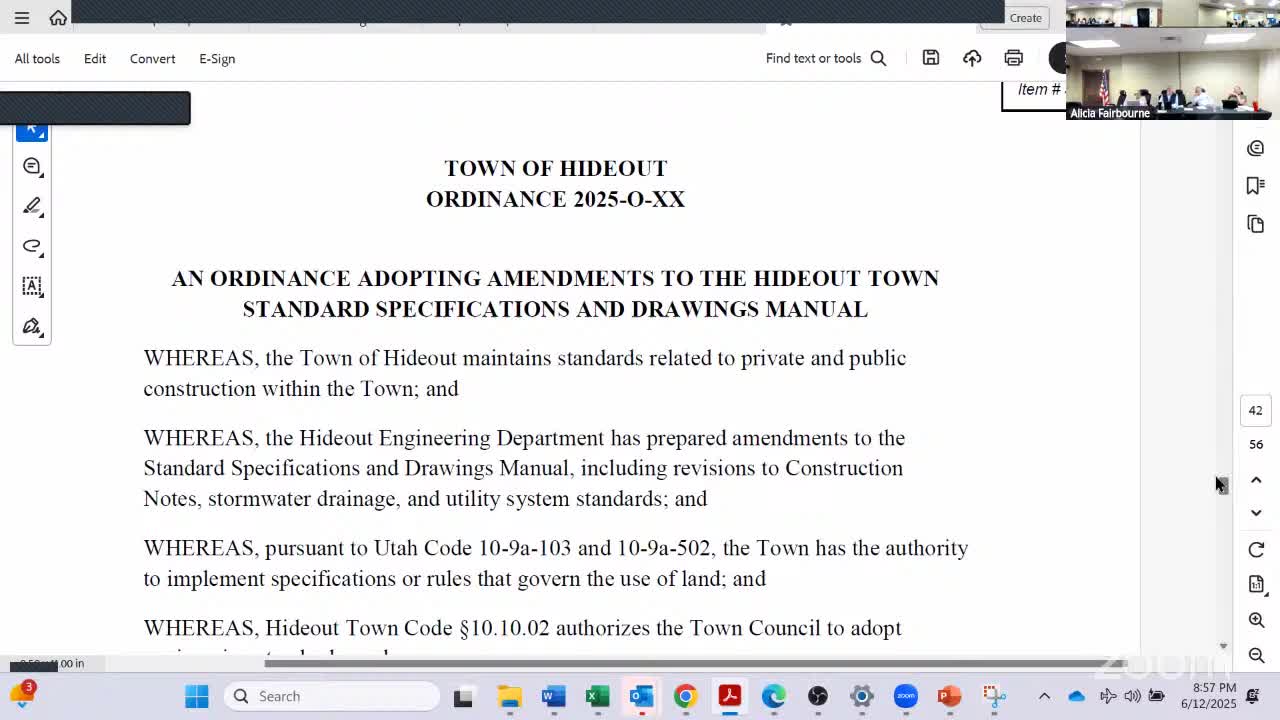The height and width of the screenshot is (720, 1280).
Task: Zoom out of the document
Action: (x=1256, y=656)
